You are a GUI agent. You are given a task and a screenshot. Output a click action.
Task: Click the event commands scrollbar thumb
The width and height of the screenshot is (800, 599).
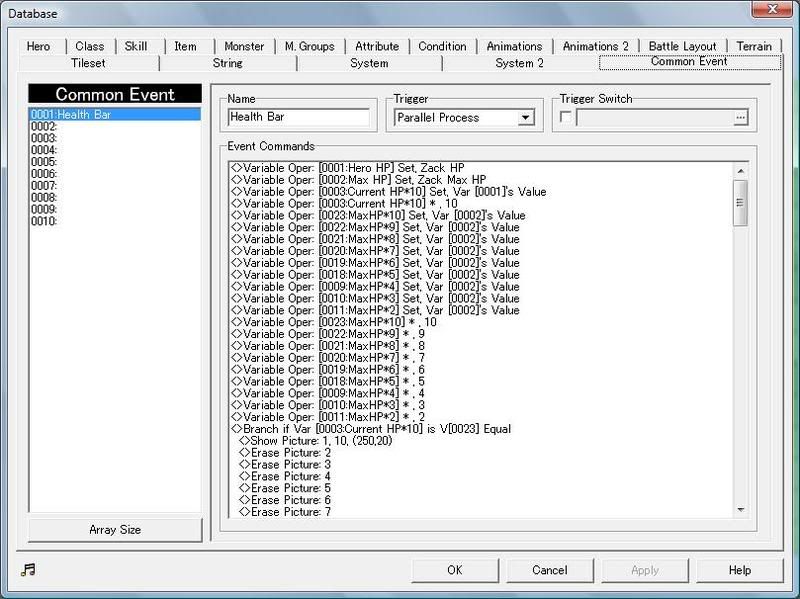740,203
